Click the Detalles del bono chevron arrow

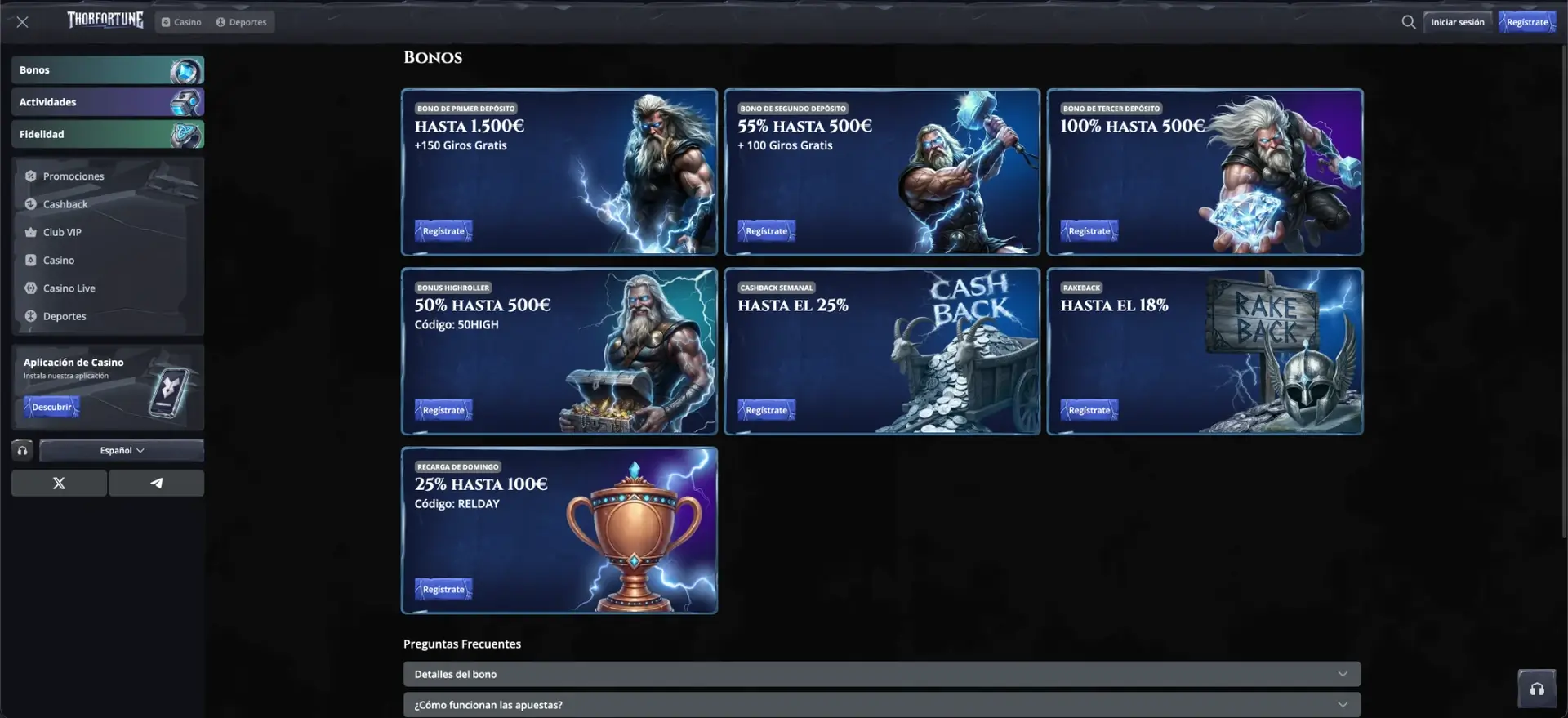1343,674
